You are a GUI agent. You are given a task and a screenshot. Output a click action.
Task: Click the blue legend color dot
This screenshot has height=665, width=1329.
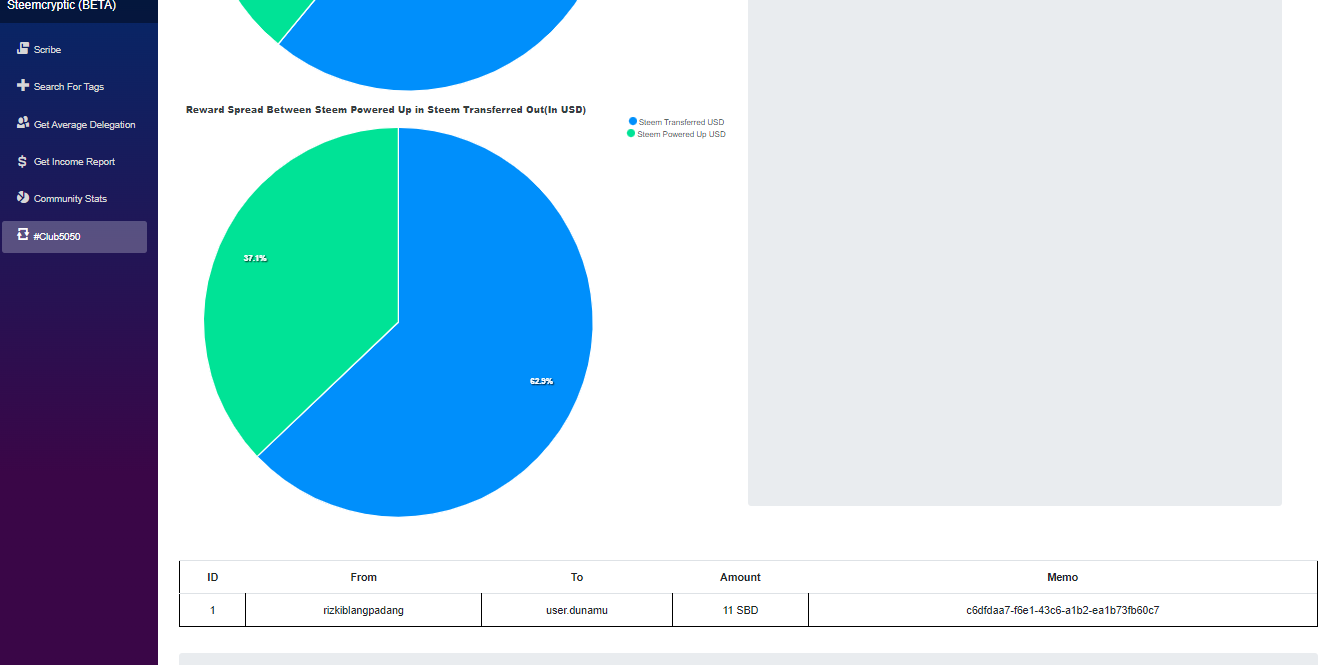point(633,121)
